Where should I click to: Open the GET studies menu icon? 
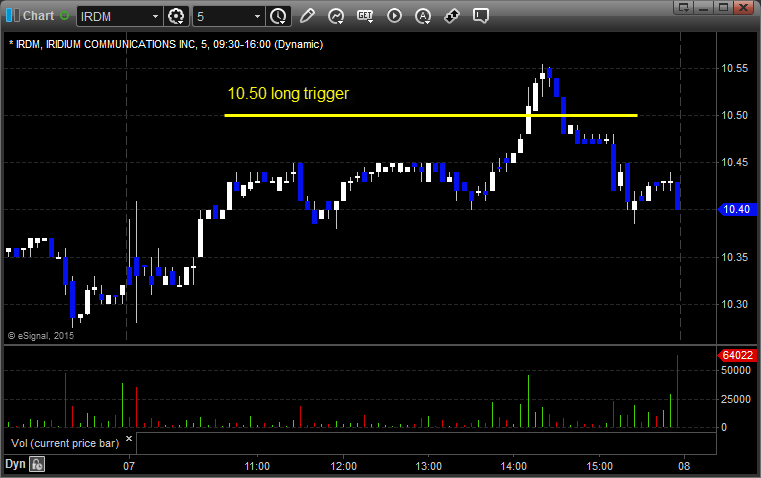(x=365, y=16)
